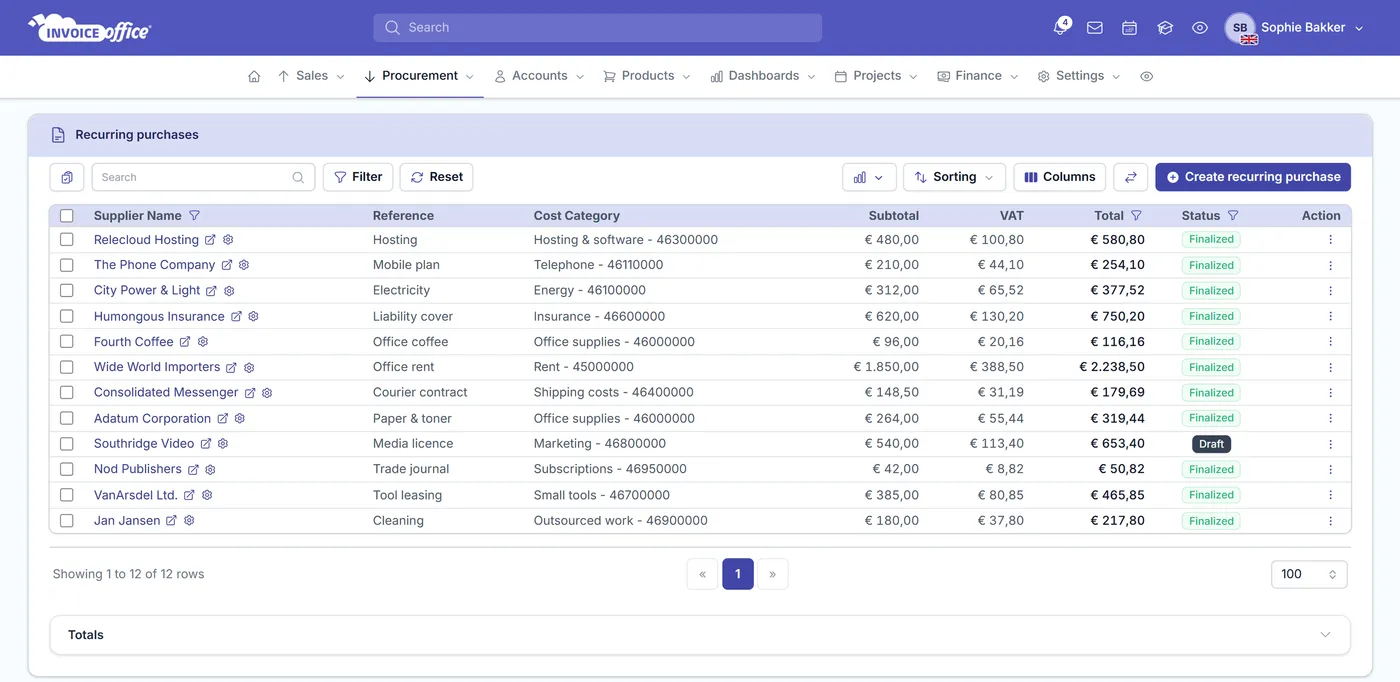Select the Nod Publishers row checkbox
The image size is (1400, 682).
click(x=67, y=469)
